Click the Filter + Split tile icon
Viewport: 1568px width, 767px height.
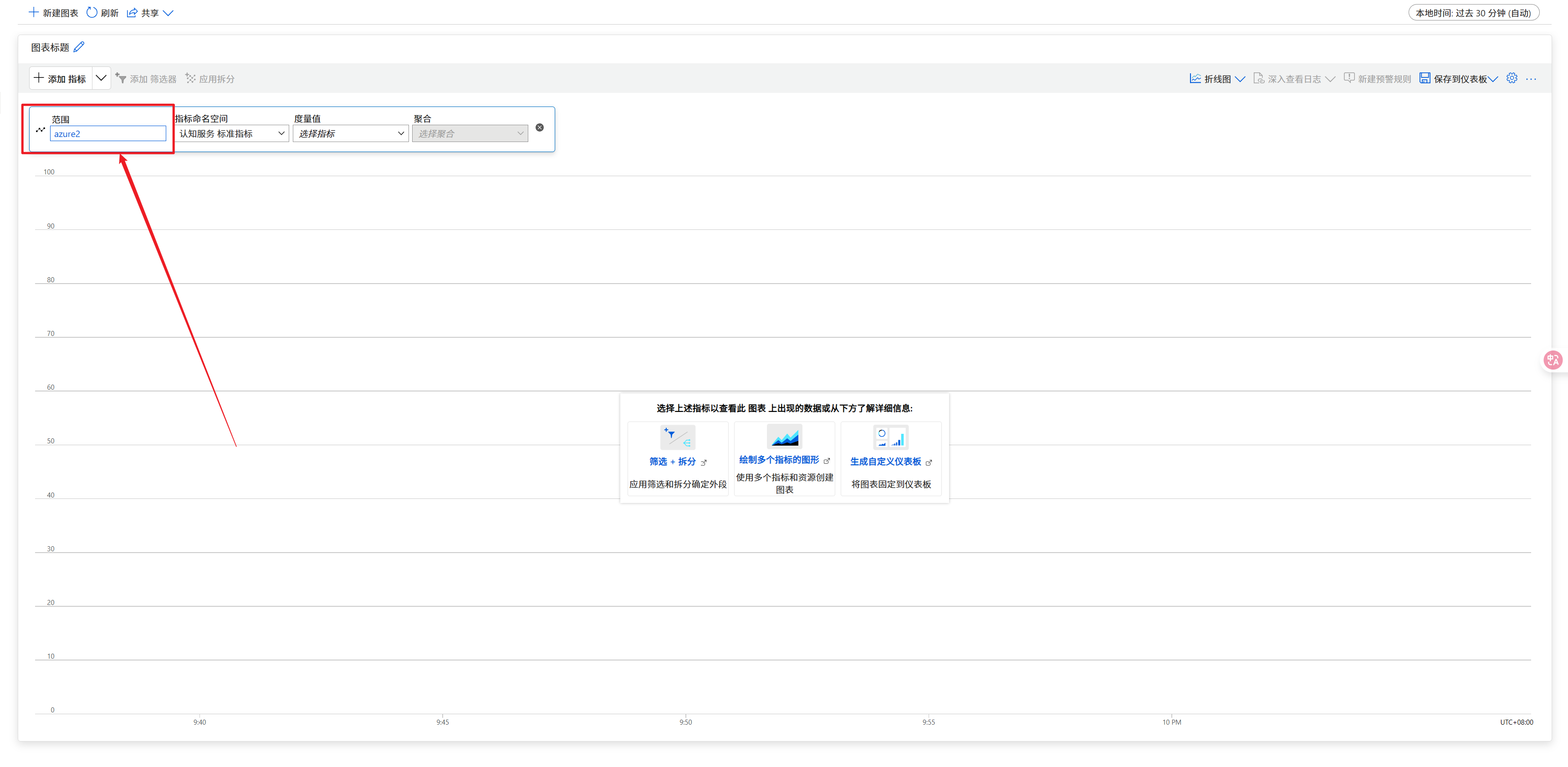pos(677,437)
